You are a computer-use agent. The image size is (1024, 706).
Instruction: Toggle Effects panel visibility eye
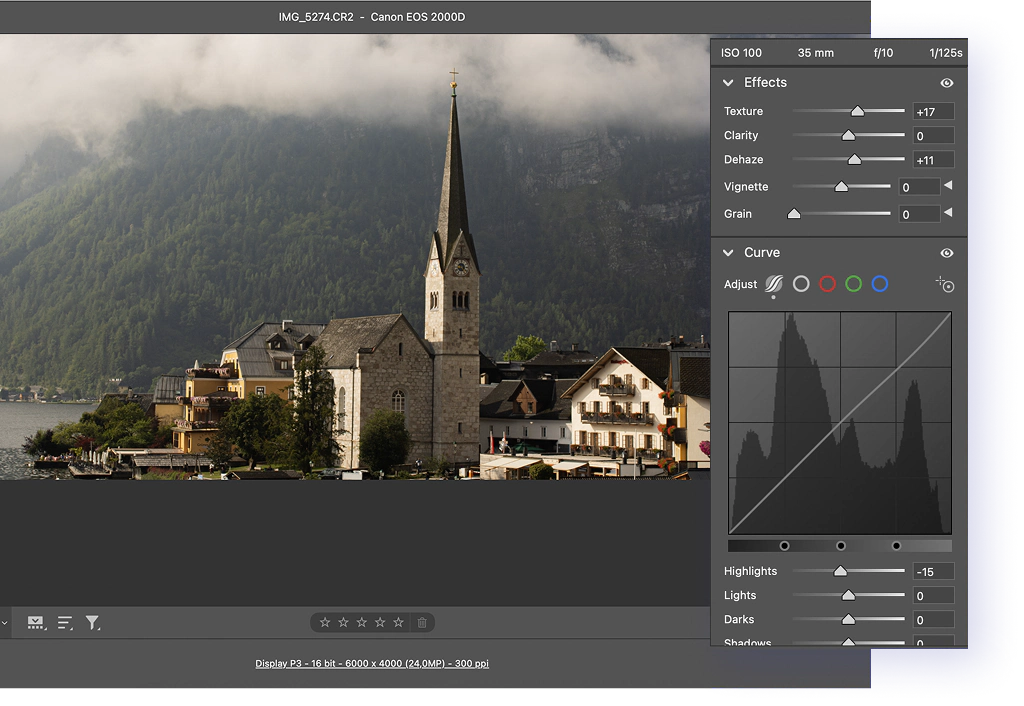click(947, 83)
